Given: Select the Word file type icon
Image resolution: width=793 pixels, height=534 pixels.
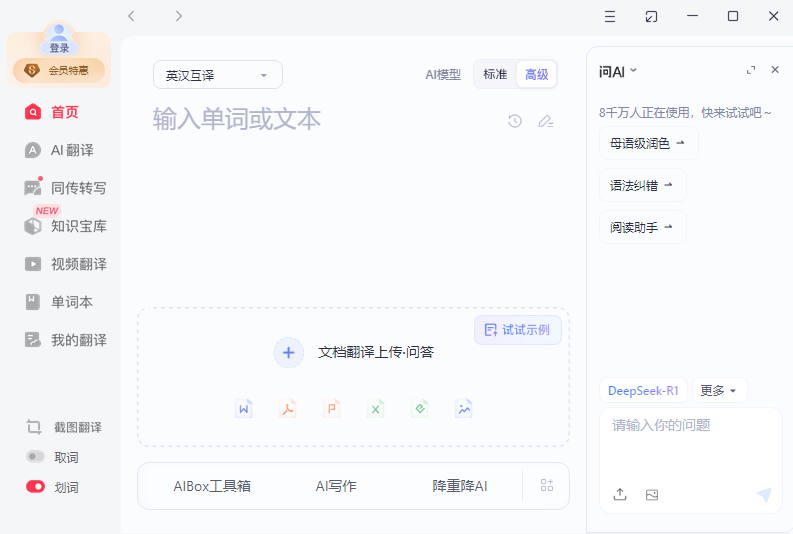Looking at the screenshot, I should tap(244, 409).
